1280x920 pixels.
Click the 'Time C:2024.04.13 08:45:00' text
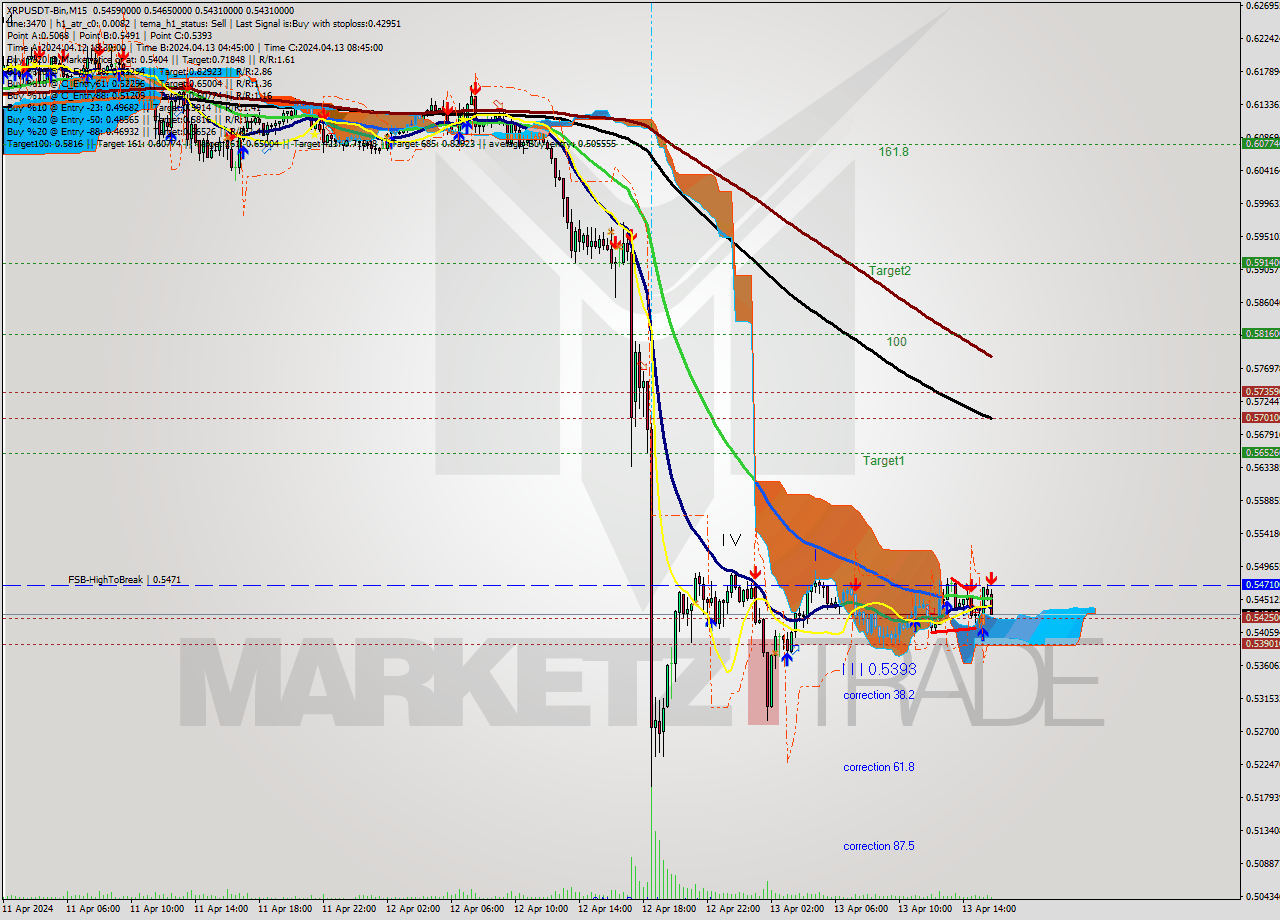[324, 47]
